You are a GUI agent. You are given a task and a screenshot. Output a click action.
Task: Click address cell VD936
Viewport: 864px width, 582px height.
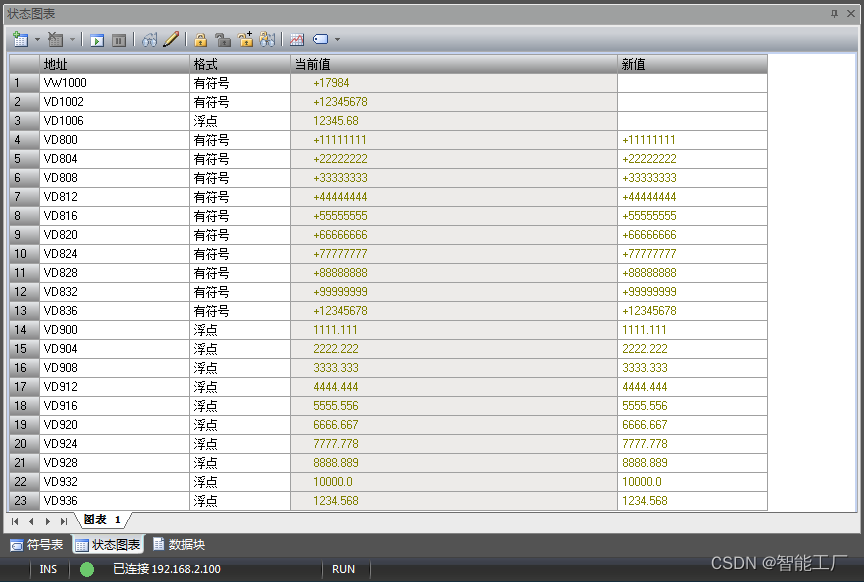114,501
